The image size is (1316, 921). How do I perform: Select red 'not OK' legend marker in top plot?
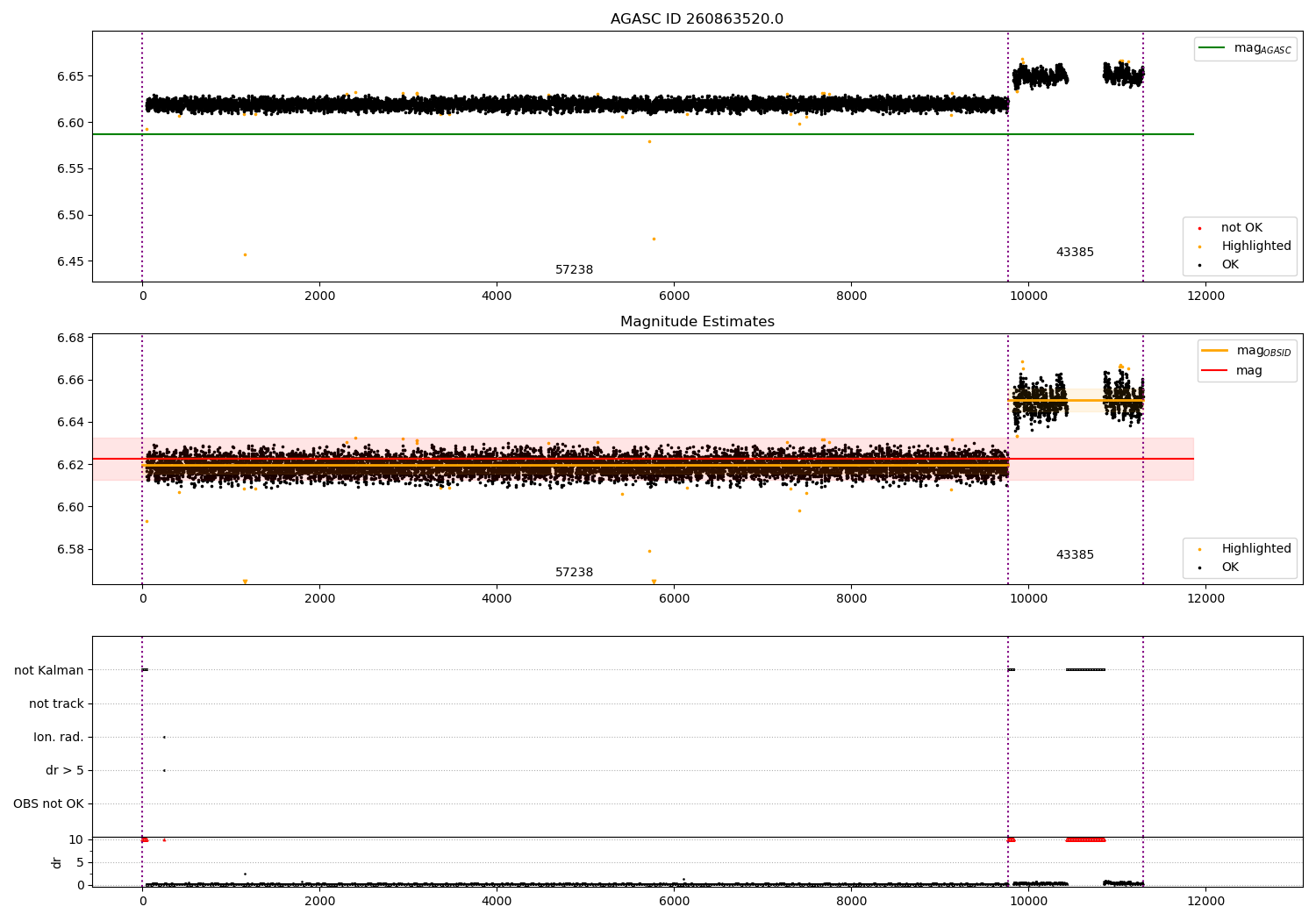point(1199,228)
